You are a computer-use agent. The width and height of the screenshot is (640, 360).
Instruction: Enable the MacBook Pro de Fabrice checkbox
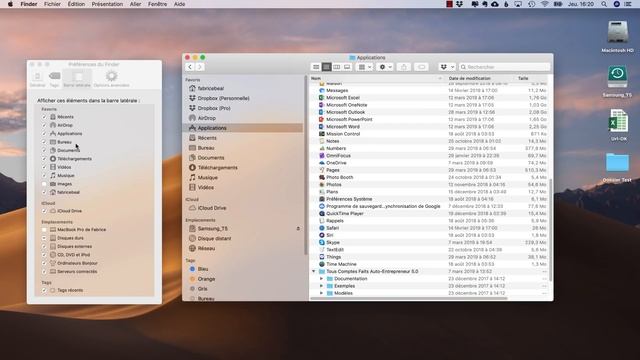pyautogui.click(x=44, y=230)
